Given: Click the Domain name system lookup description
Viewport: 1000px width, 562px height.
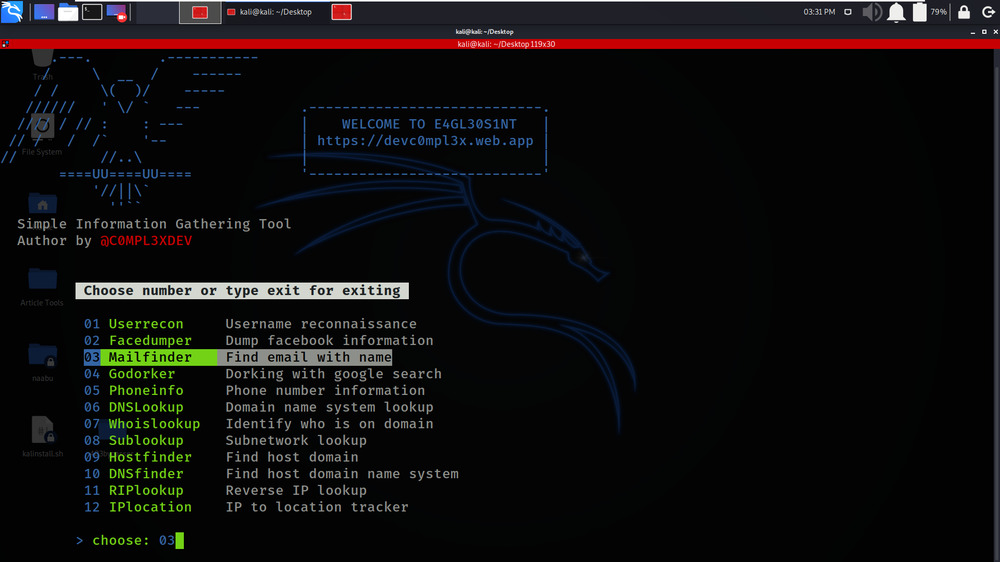Looking at the screenshot, I should (x=329, y=407).
